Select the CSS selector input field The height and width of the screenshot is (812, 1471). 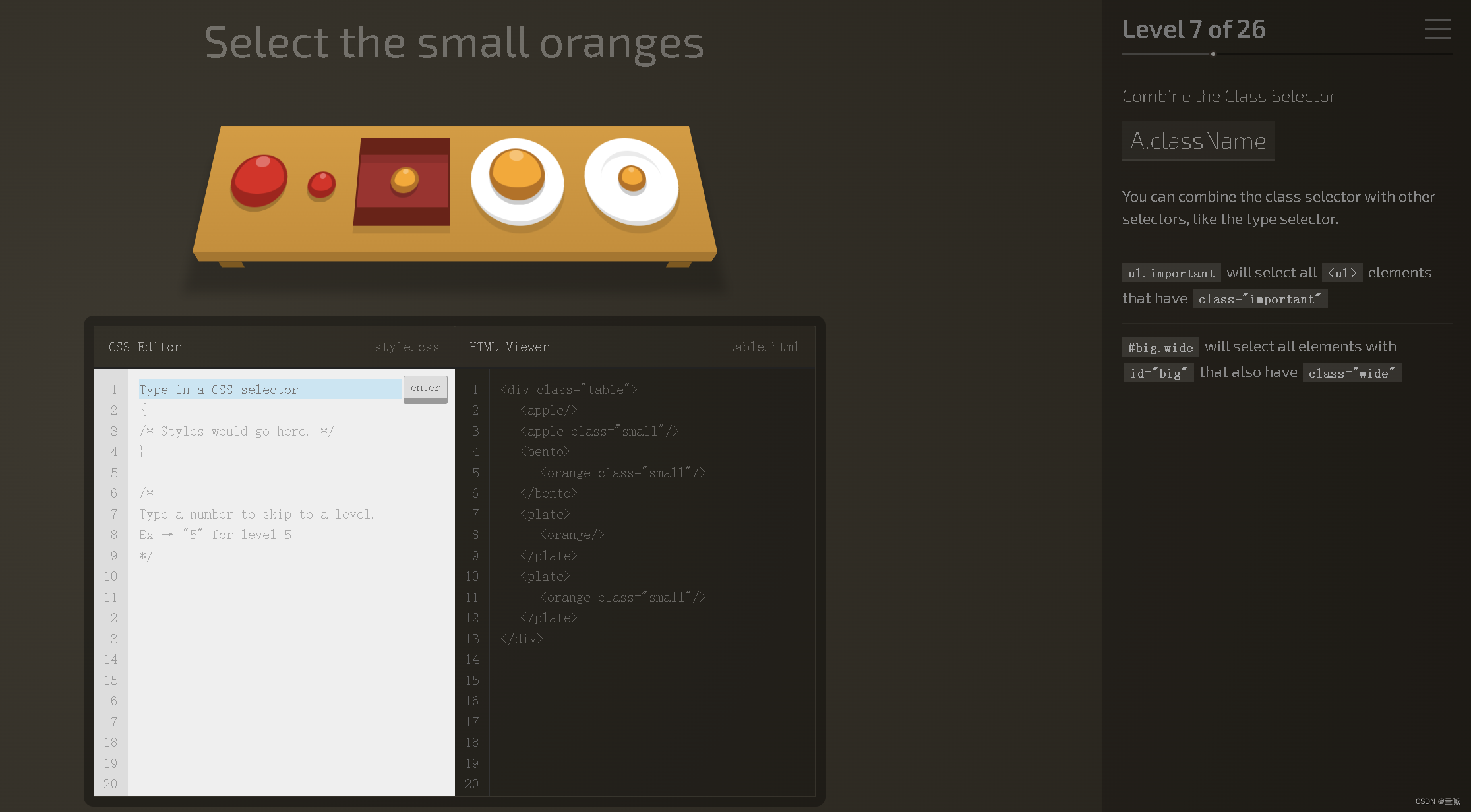click(265, 389)
